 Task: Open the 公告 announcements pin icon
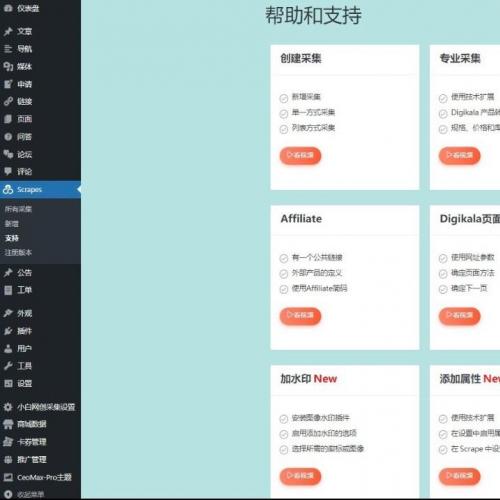point(8,273)
